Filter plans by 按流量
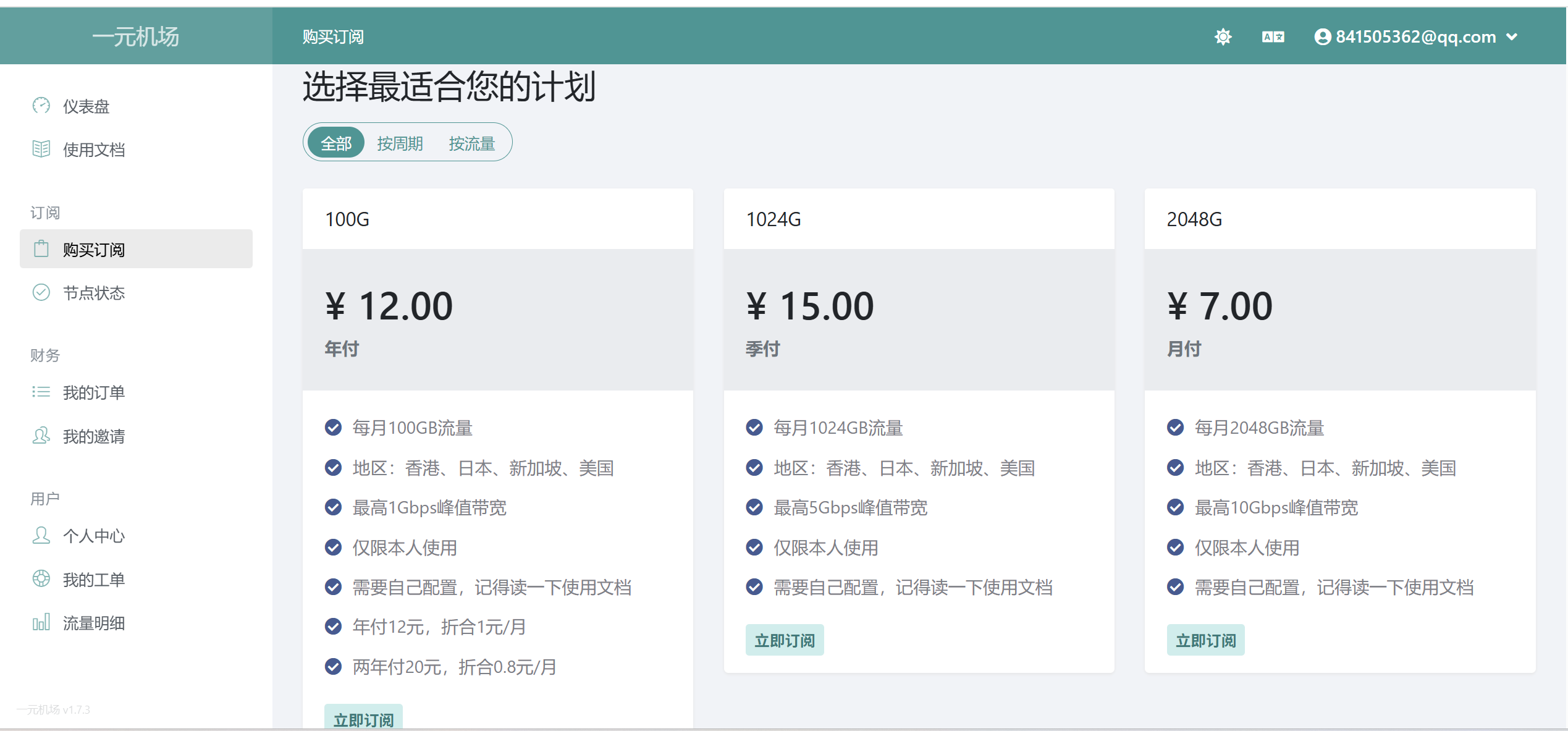Viewport: 1568px width, 731px height. (x=471, y=143)
